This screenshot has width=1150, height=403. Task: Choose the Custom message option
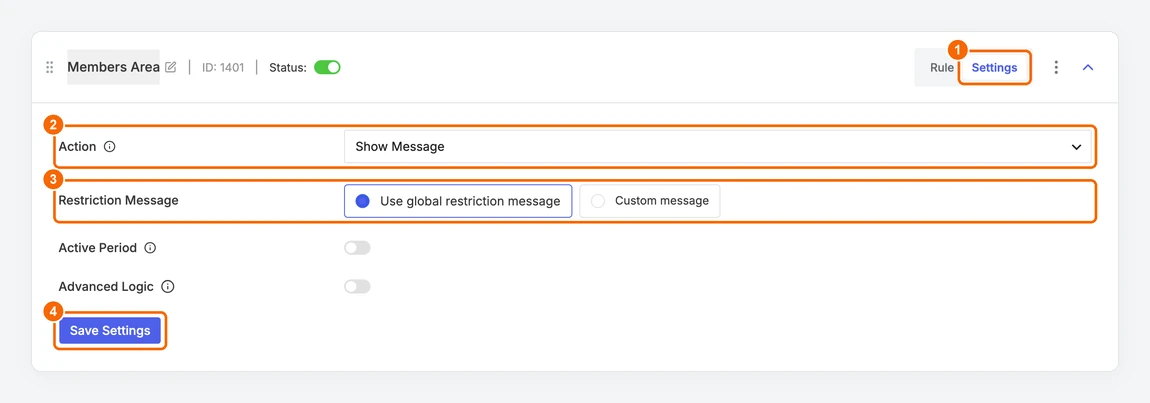[x=650, y=201]
